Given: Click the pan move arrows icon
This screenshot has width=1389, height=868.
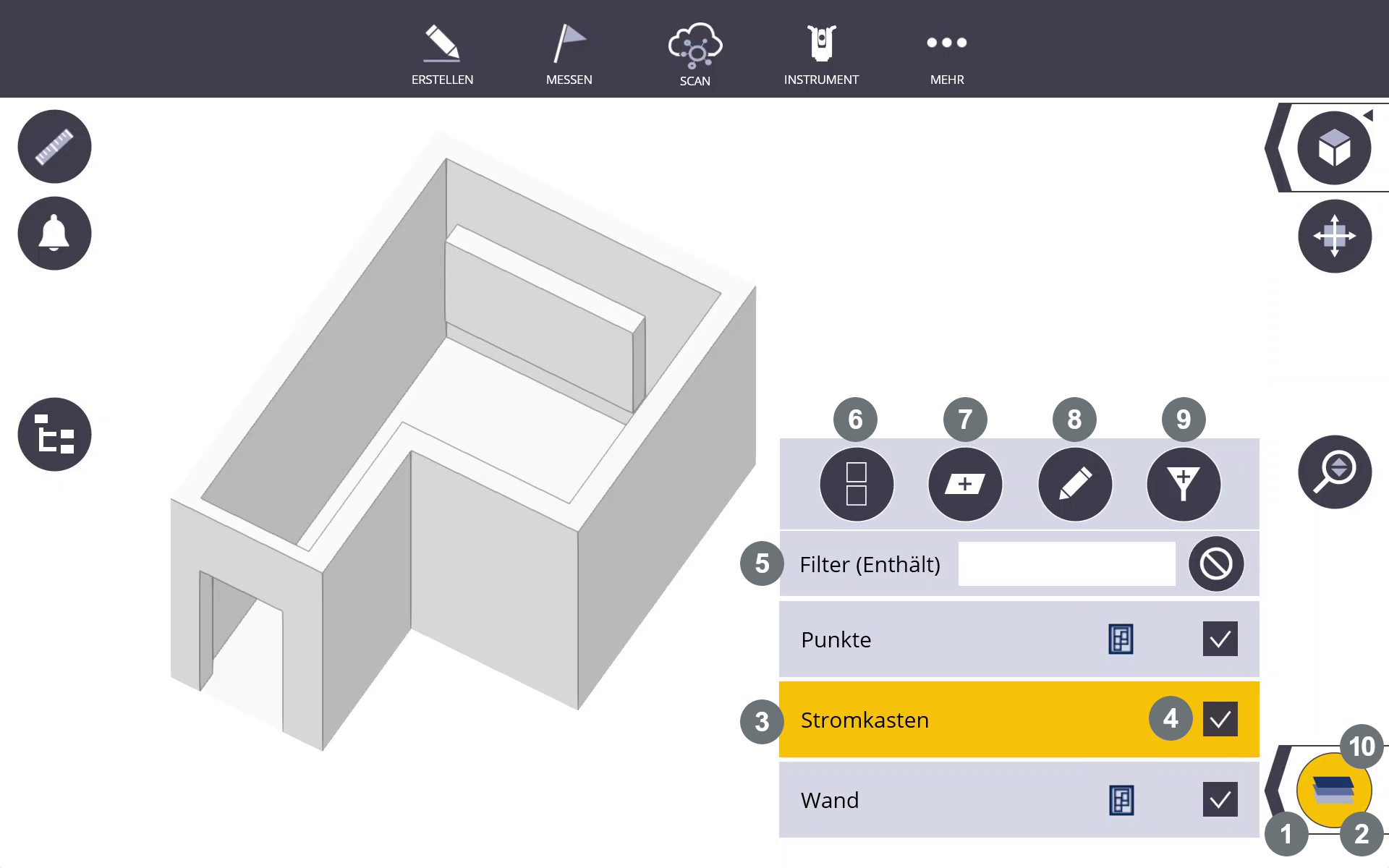Looking at the screenshot, I should coord(1335,237).
